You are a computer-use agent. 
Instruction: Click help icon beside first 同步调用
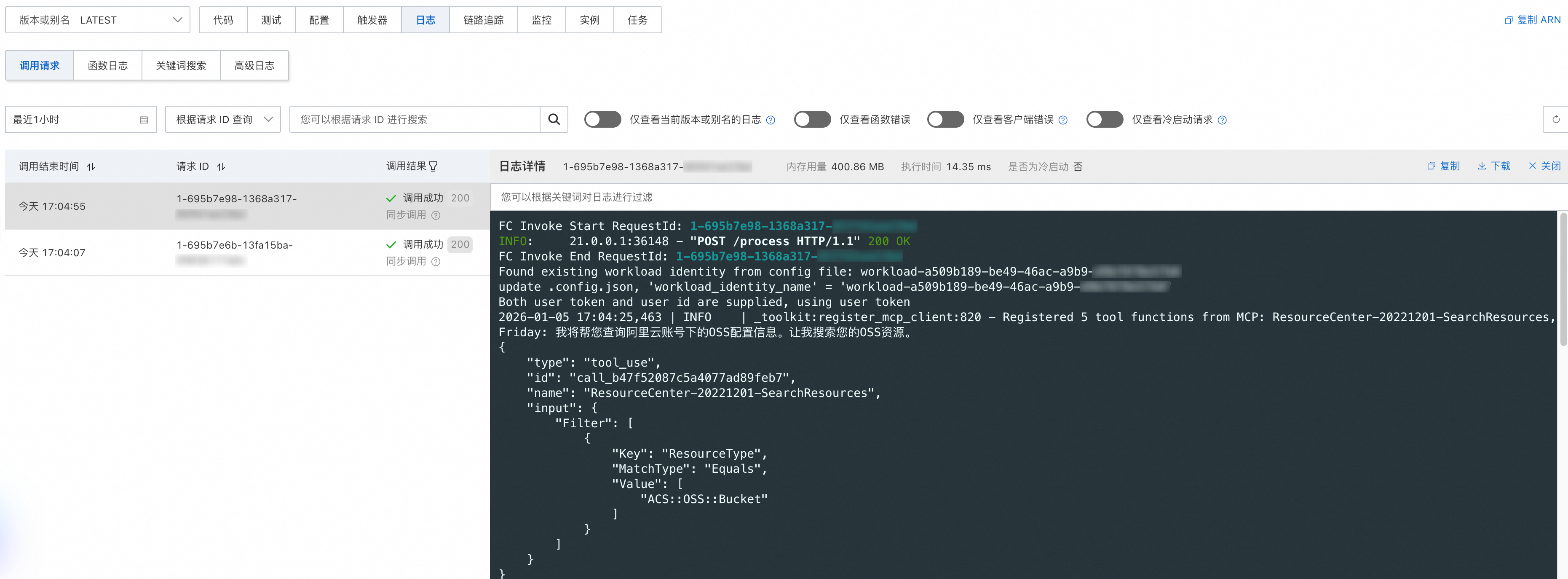pos(436,215)
